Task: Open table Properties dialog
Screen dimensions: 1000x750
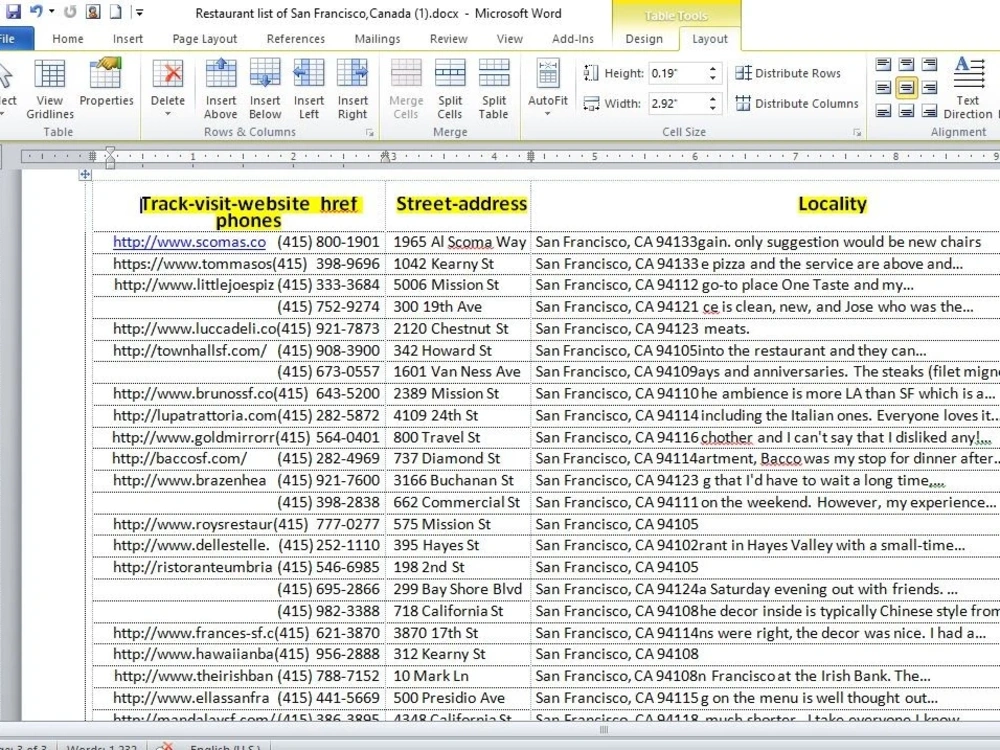Action: [106, 82]
